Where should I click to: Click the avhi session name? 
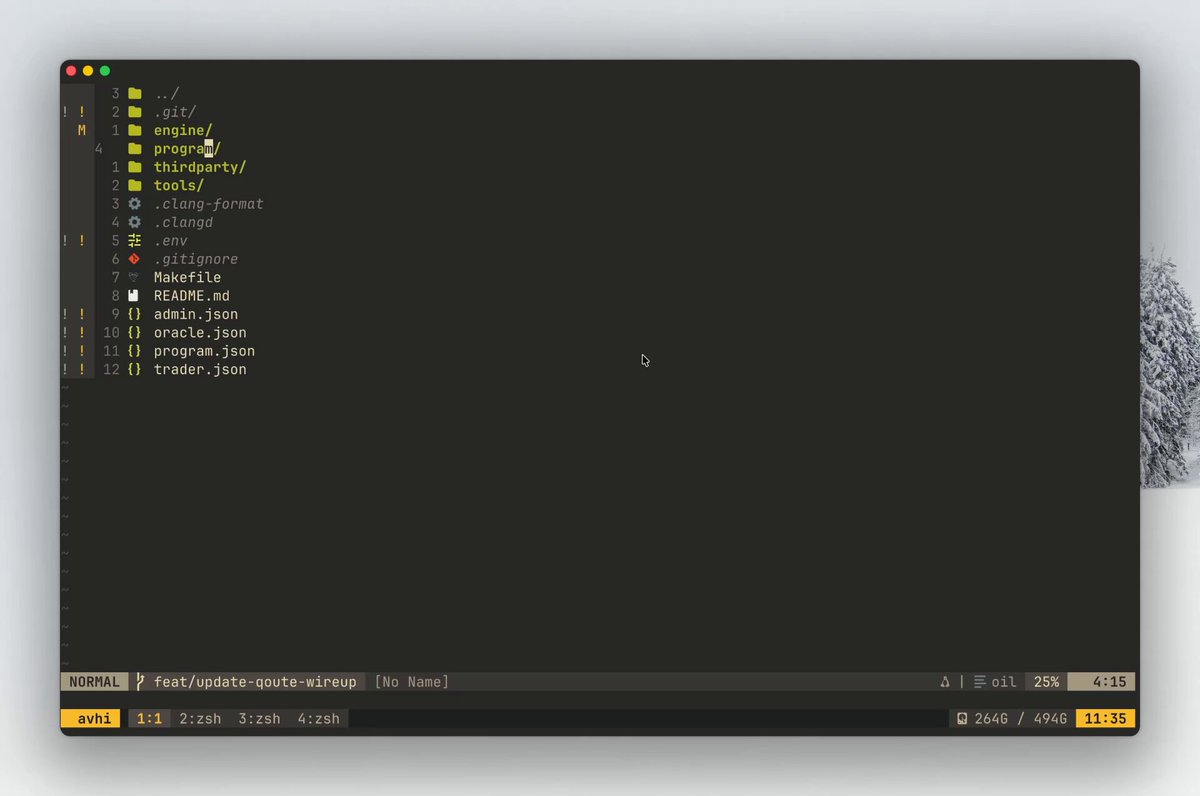click(94, 719)
